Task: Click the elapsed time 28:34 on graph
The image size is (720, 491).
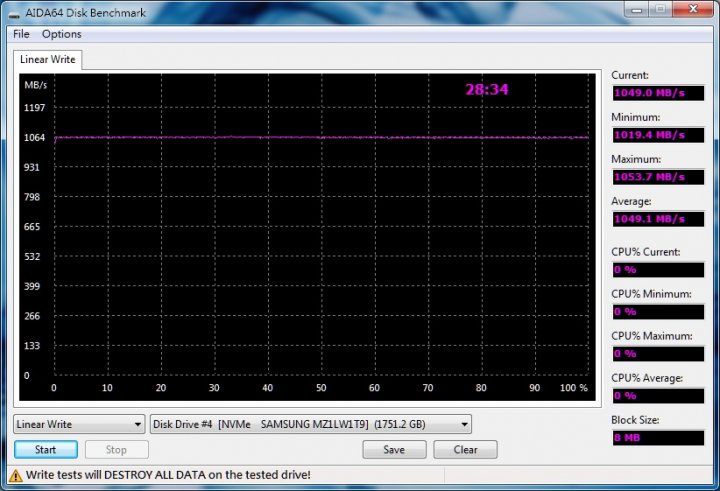Action: [x=487, y=90]
